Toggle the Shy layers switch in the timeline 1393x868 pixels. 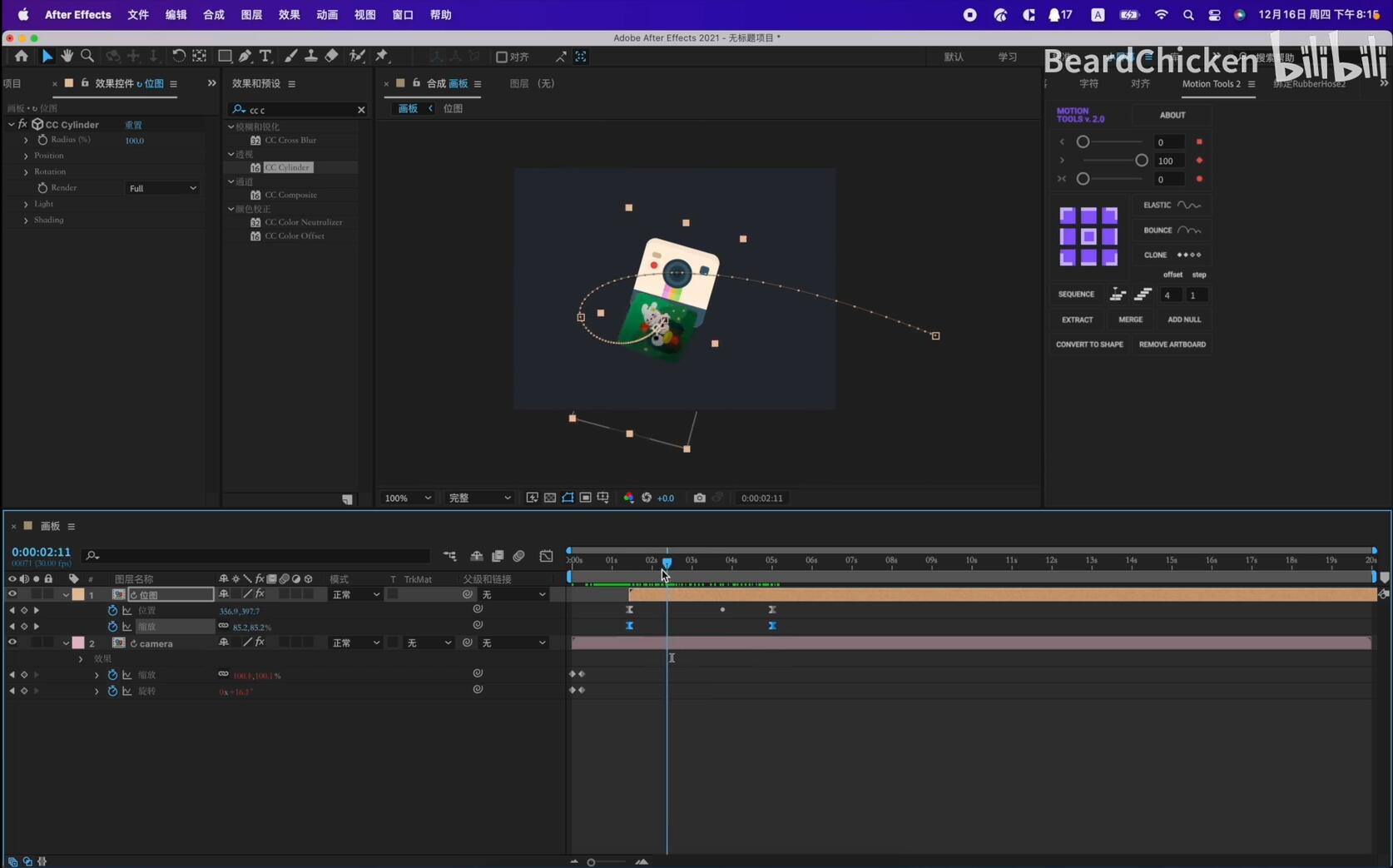pyautogui.click(x=476, y=556)
